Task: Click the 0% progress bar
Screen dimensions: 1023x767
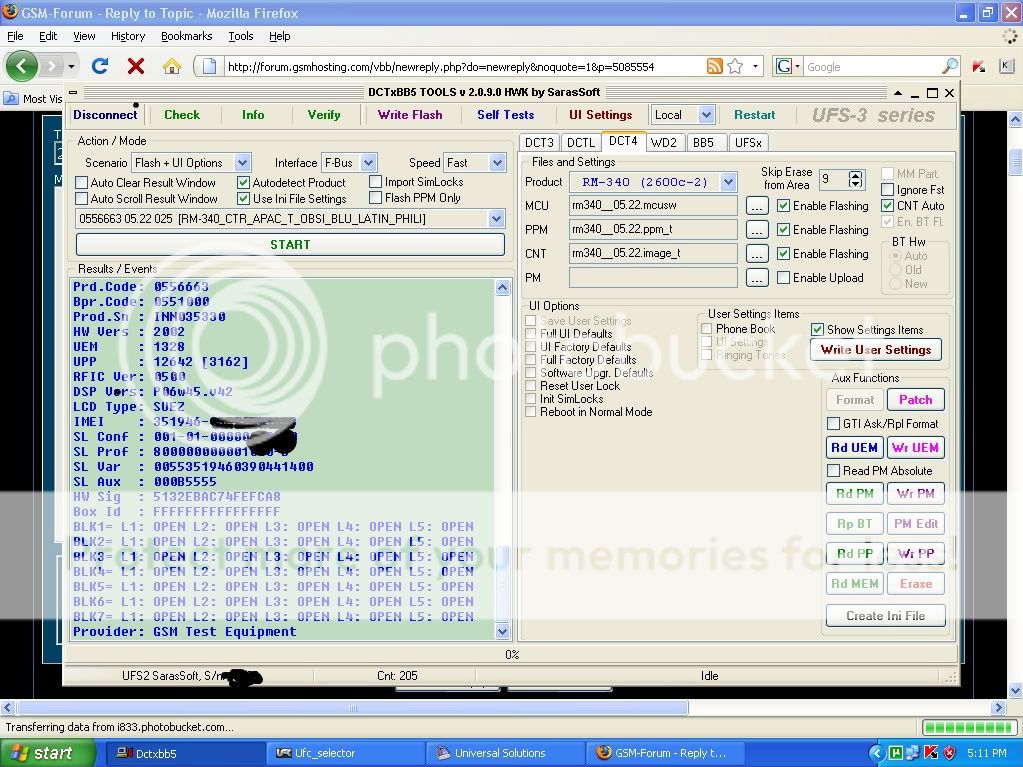Action: click(512, 655)
